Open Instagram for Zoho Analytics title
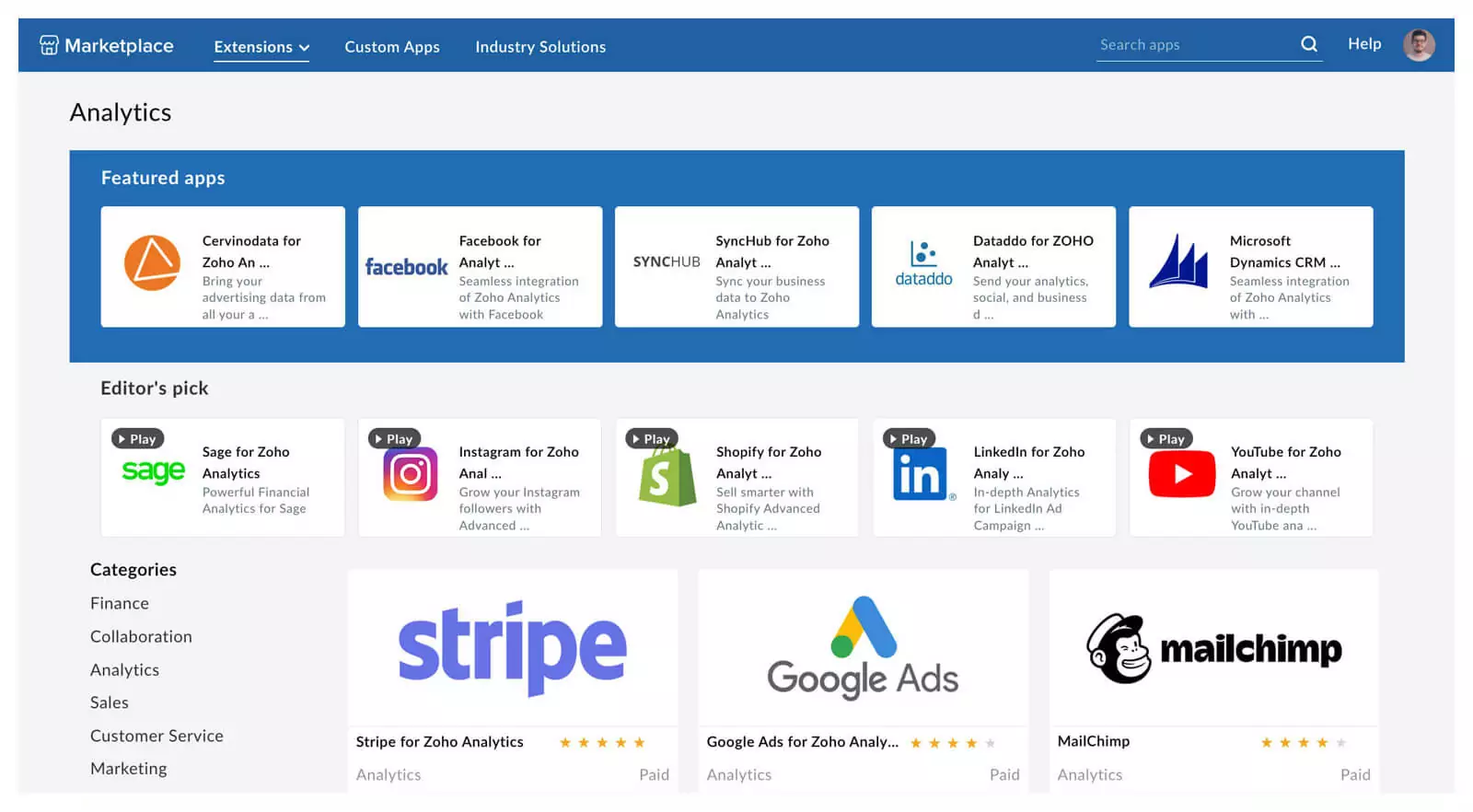 (x=519, y=462)
